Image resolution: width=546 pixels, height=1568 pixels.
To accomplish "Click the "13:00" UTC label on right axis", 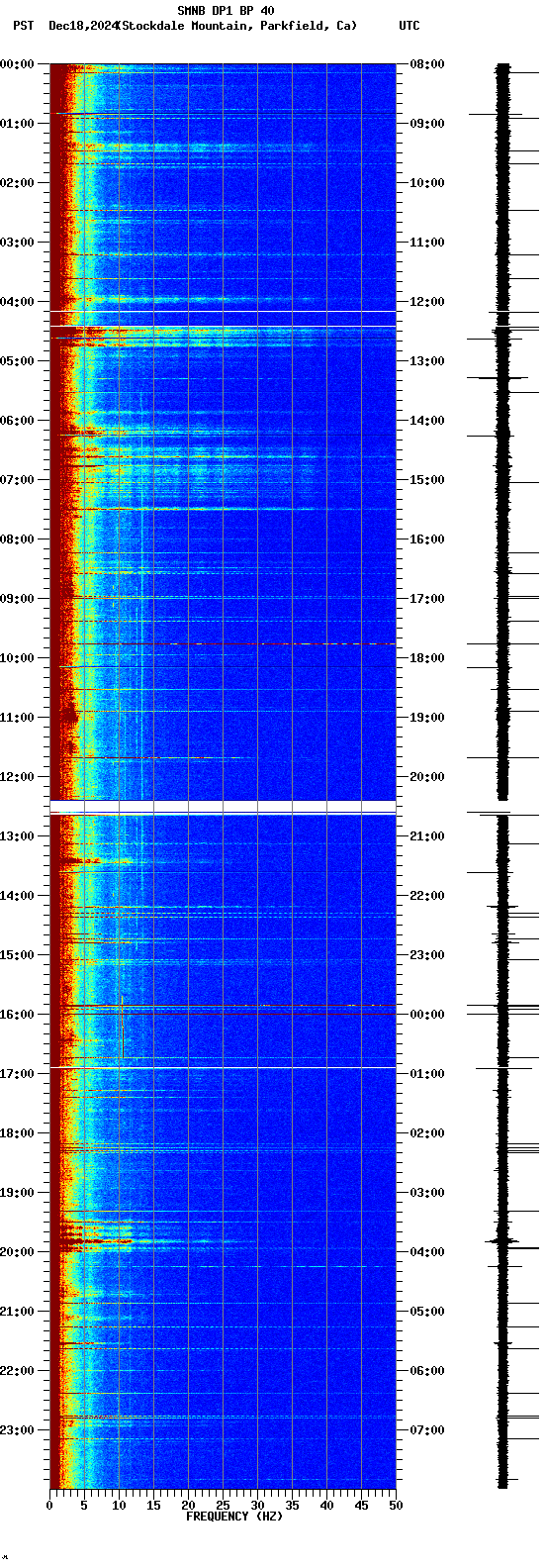I will coord(427,361).
